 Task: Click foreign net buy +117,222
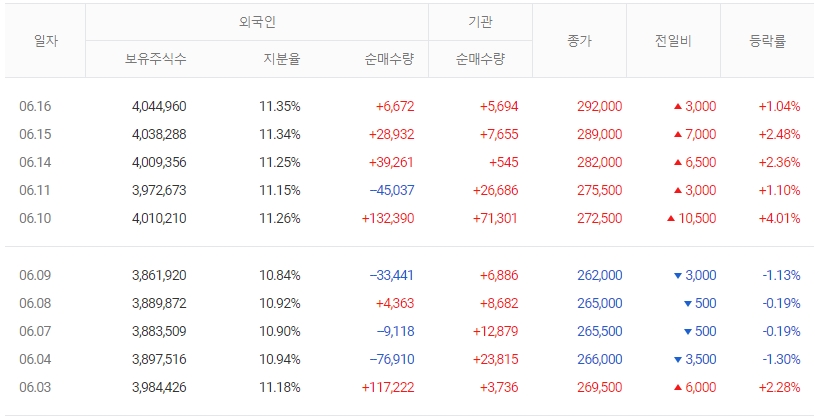pyautogui.click(x=388, y=388)
